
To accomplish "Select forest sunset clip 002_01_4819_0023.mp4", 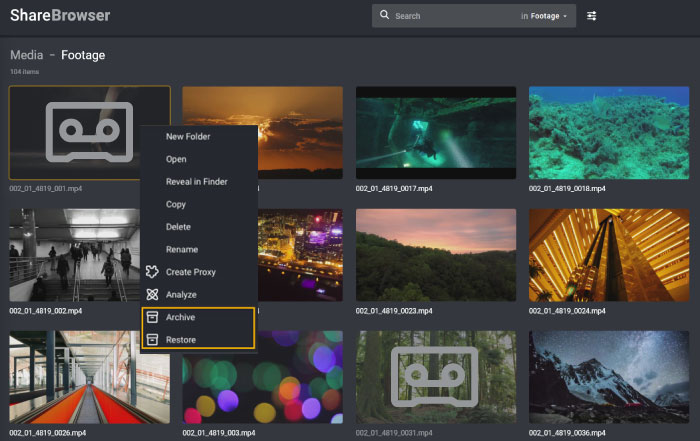I will coord(436,255).
